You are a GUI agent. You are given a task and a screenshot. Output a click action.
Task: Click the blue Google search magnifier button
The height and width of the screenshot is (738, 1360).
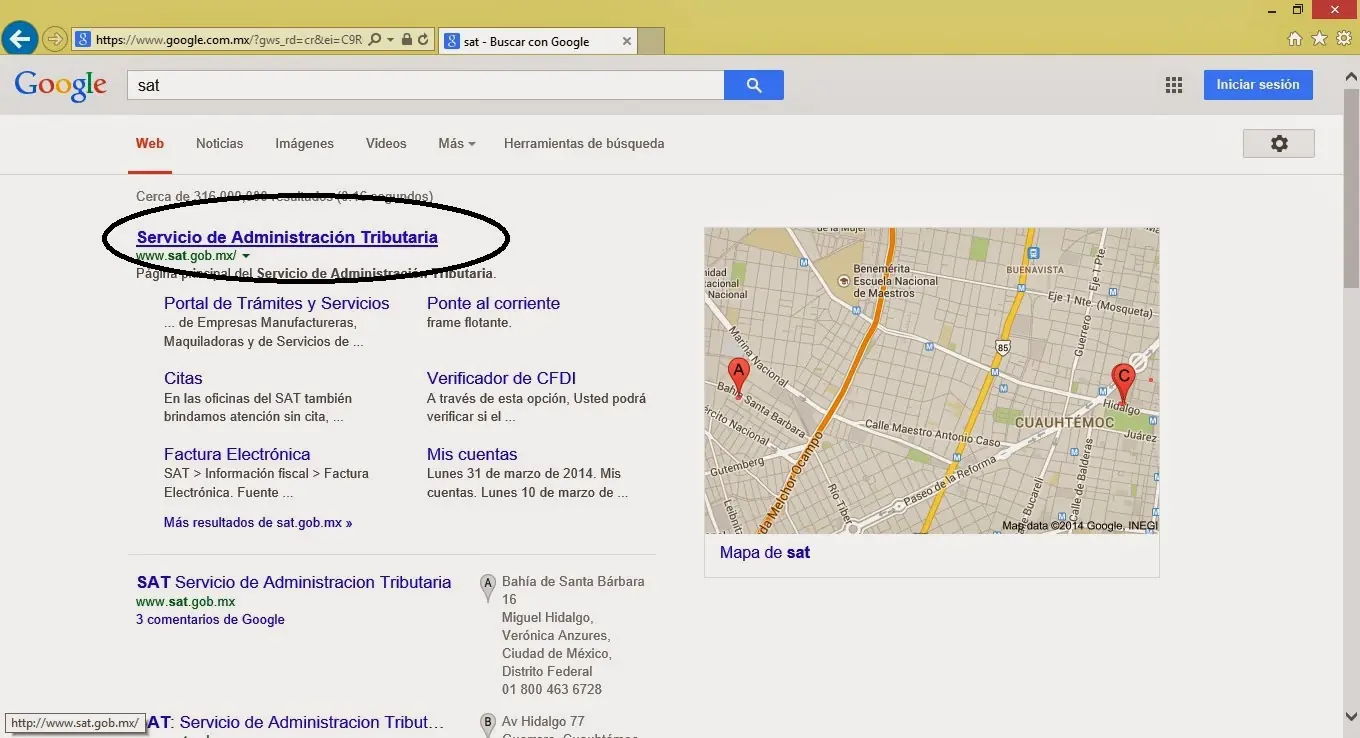click(754, 85)
